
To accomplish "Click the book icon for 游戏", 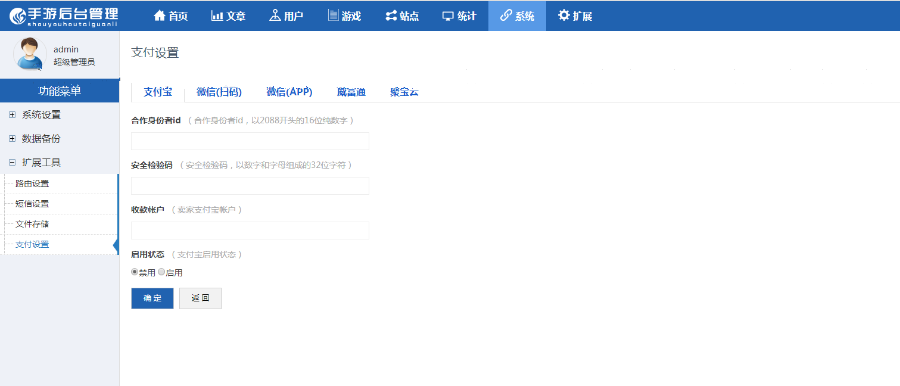I will click(333, 16).
